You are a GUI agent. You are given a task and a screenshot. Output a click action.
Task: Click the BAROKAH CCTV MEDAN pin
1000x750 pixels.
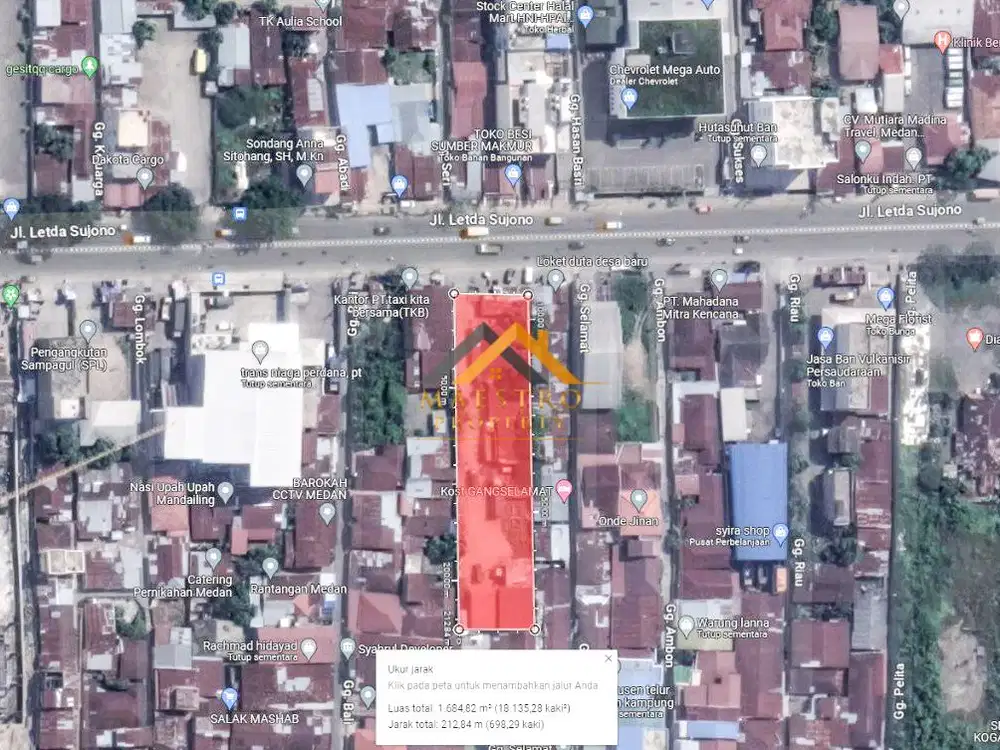(327, 512)
